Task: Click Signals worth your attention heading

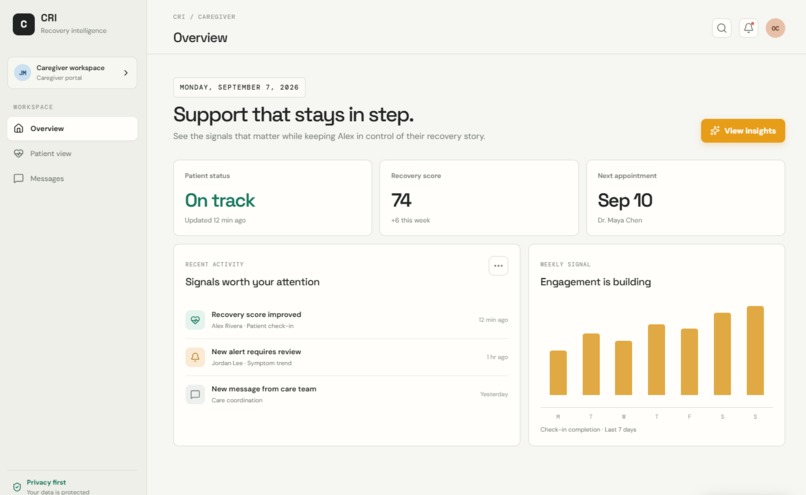Action: [252, 282]
